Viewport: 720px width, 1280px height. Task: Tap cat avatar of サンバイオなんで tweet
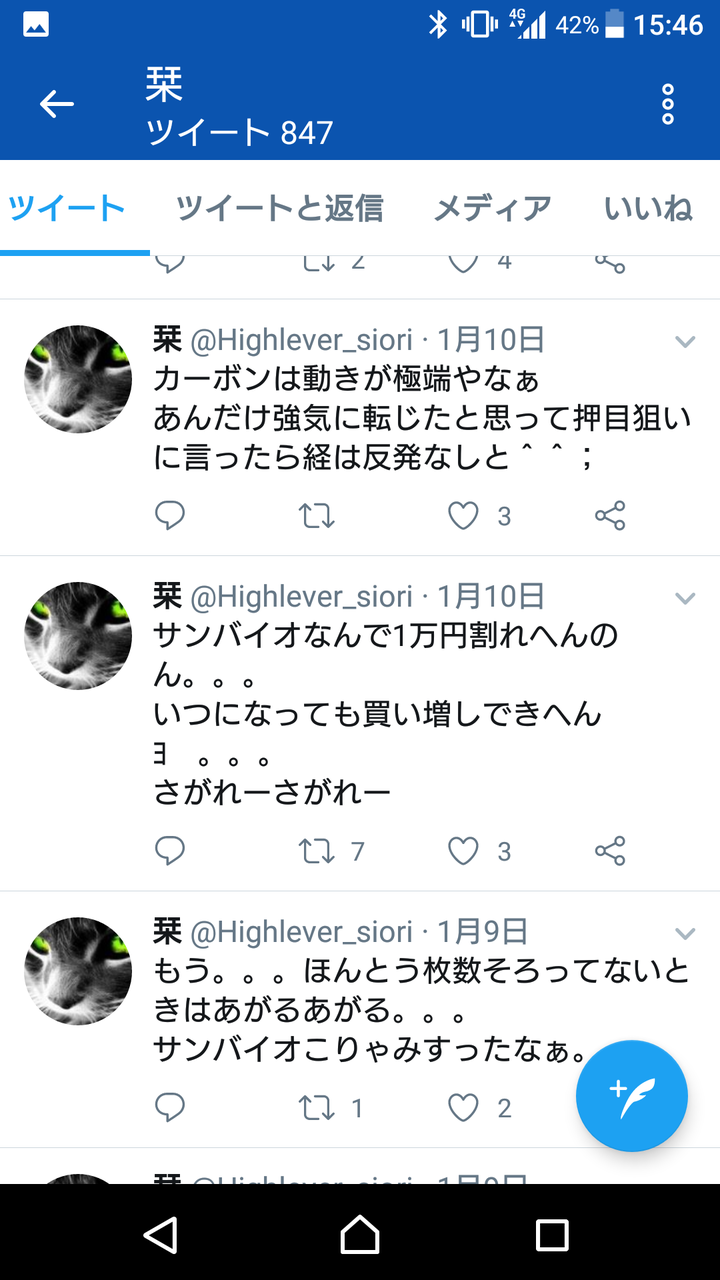pos(78,635)
